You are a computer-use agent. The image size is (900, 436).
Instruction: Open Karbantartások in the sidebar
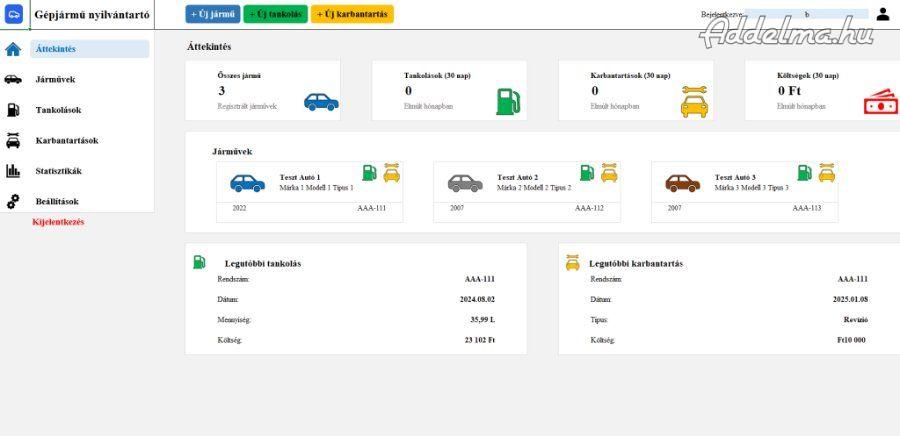click(x=66, y=141)
